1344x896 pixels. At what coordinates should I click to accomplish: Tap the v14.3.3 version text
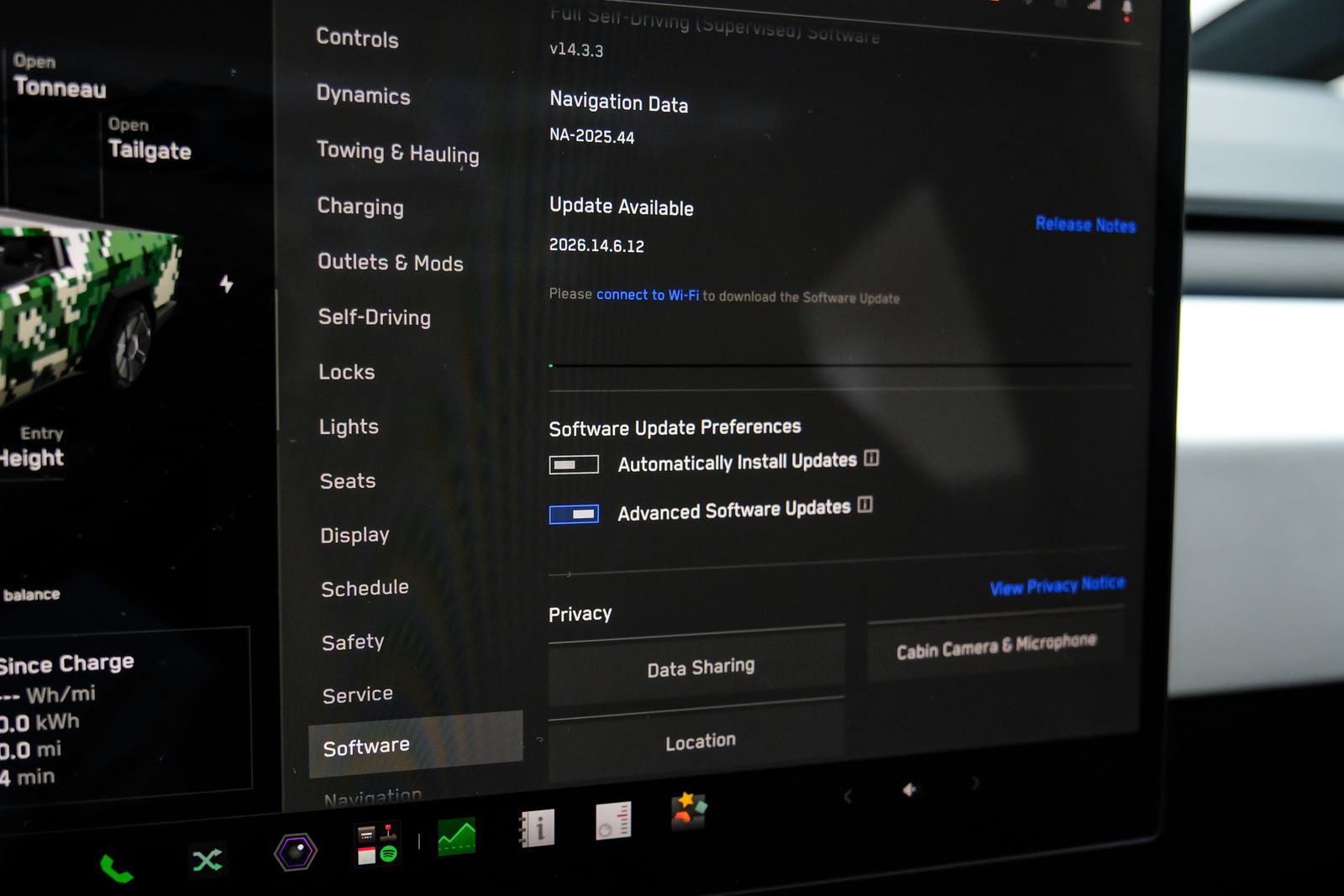click(x=576, y=50)
